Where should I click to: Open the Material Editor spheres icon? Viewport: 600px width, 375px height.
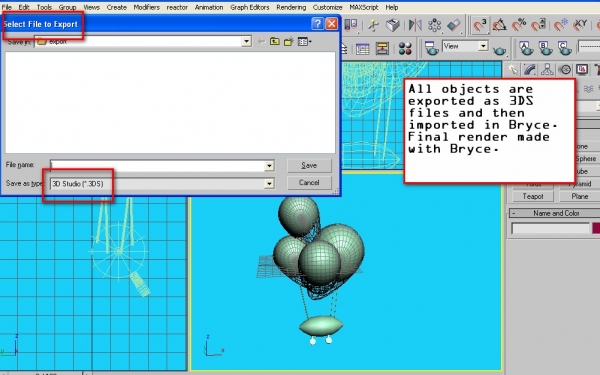pyautogui.click(x=405, y=49)
